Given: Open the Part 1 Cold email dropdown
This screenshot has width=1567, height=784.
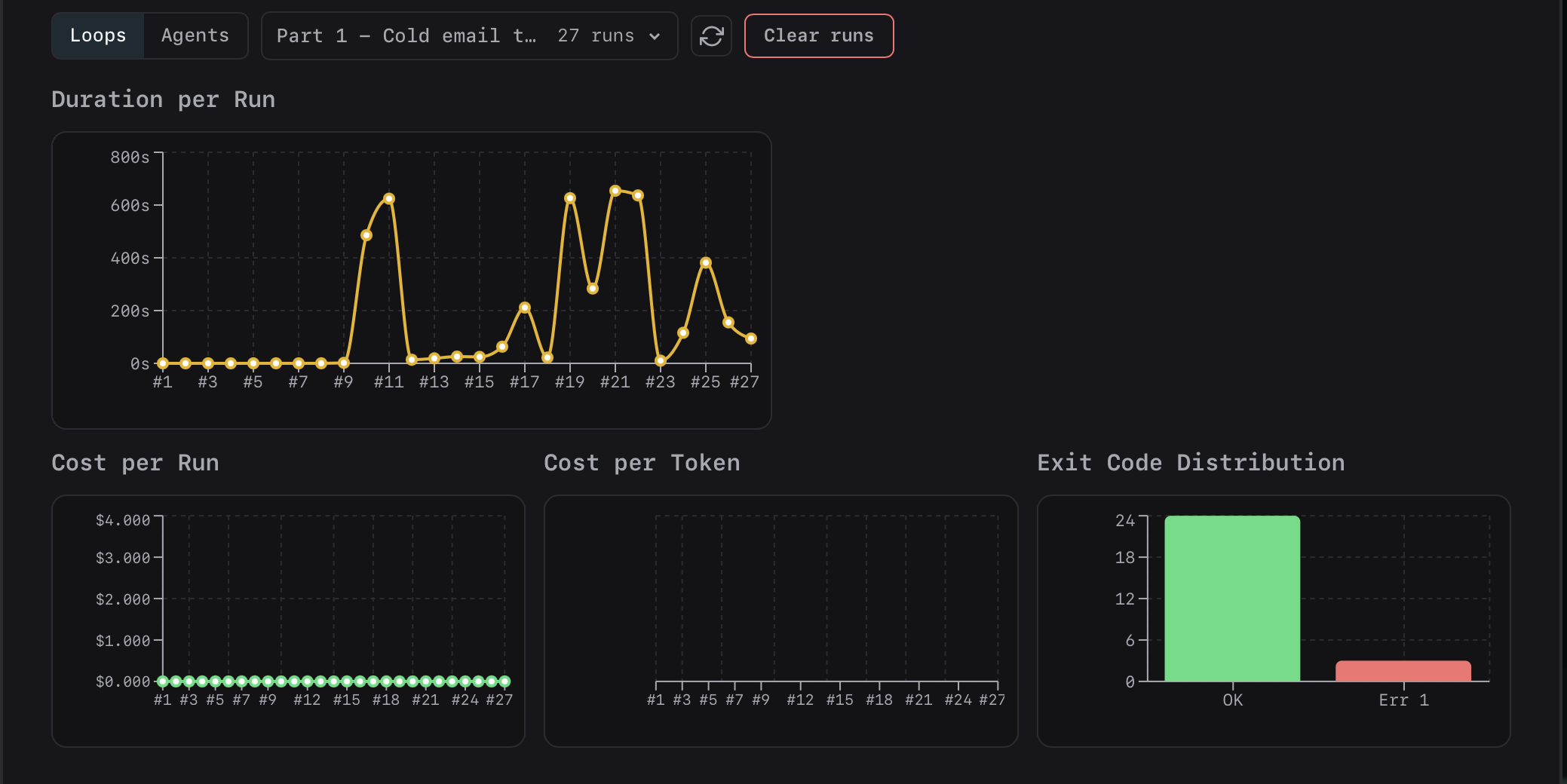Looking at the screenshot, I should tap(469, 35).
